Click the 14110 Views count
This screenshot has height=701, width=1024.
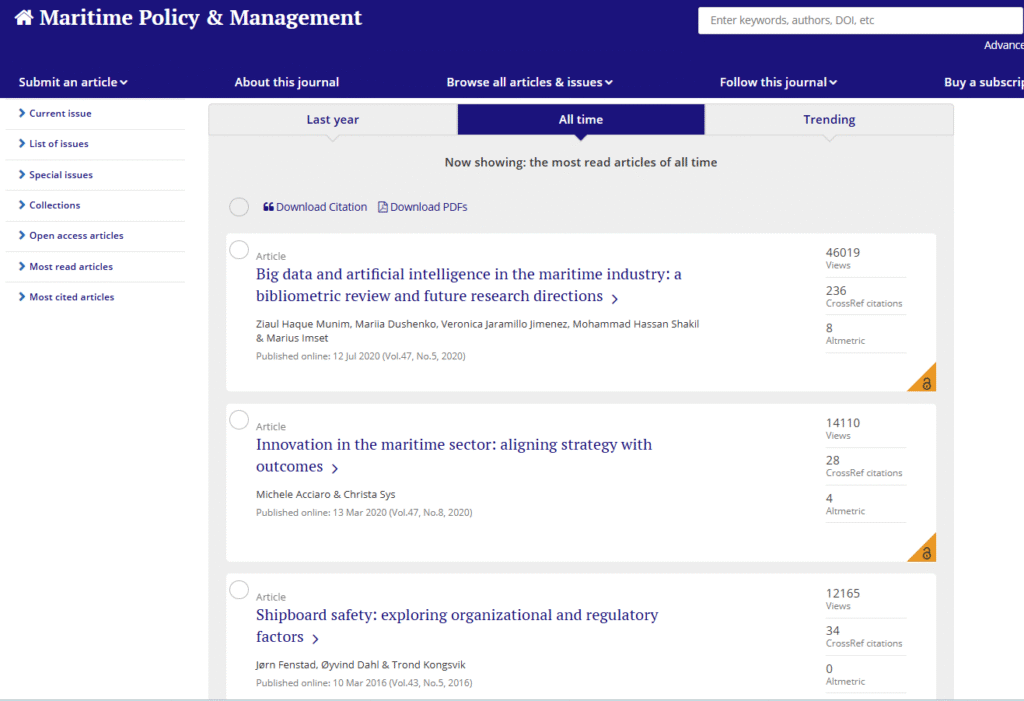click(842, 423)
